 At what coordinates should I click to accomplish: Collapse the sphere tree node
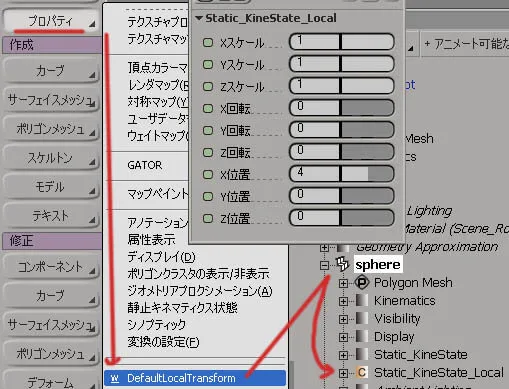[324, 265]
